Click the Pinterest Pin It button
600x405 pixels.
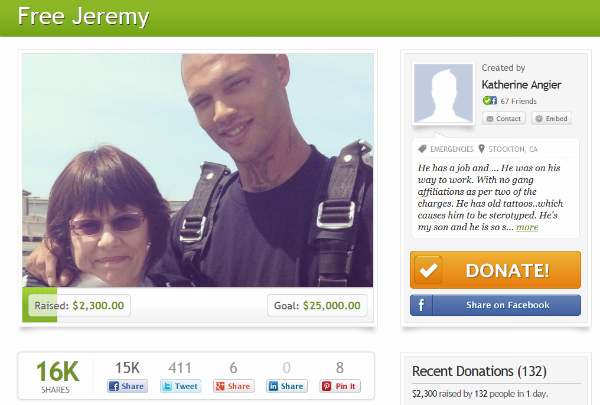(x=340, y=386)
